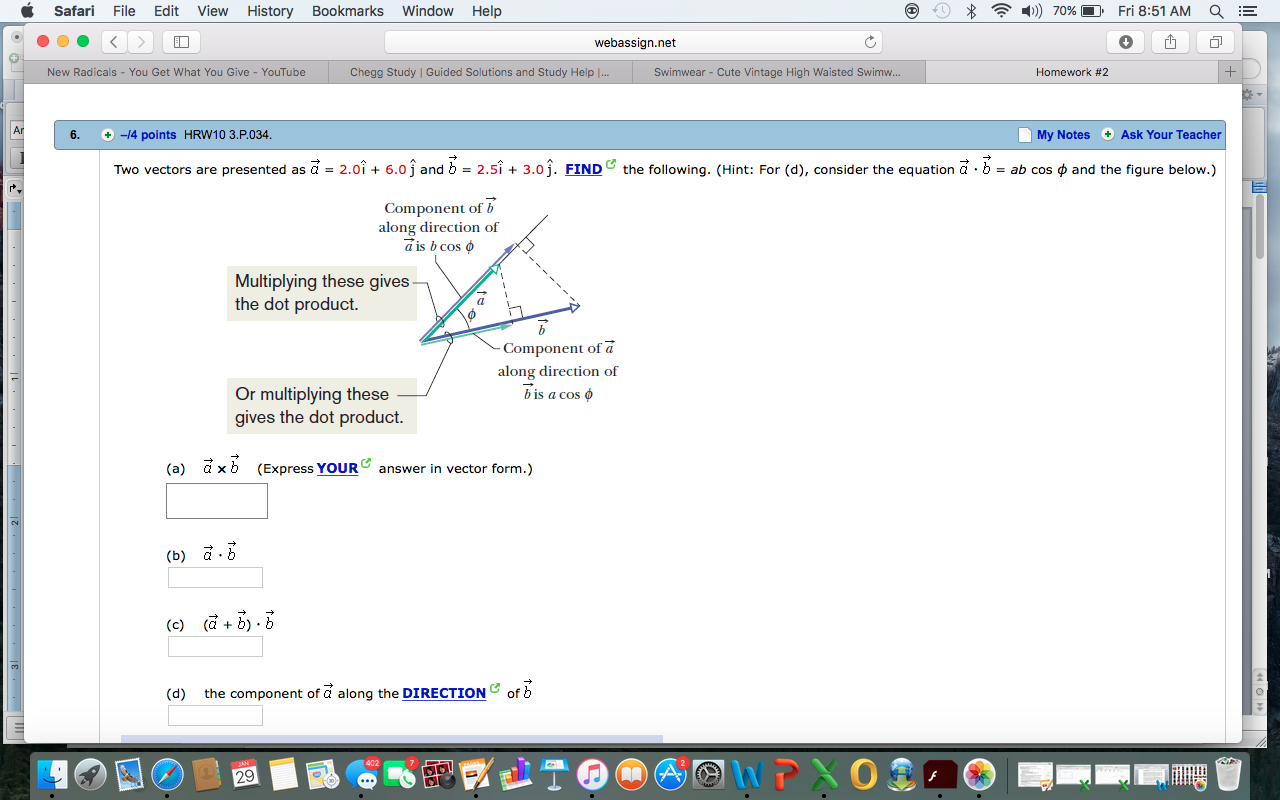Reload the webassign.net page
This screenshot has width=1280, height=800.
869,43
